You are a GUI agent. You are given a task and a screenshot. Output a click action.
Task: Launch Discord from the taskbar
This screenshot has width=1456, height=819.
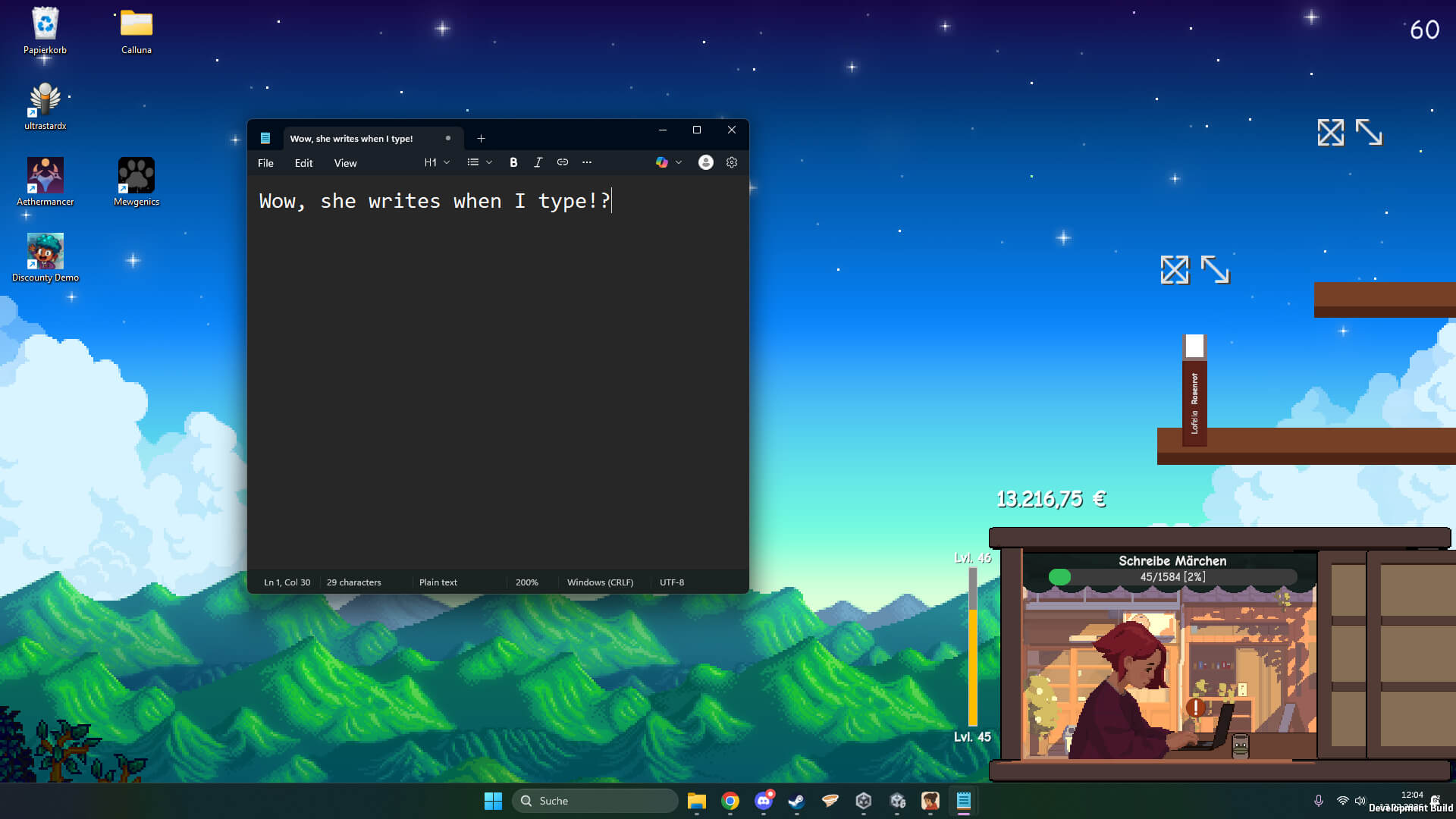click(x=764, y=800)
